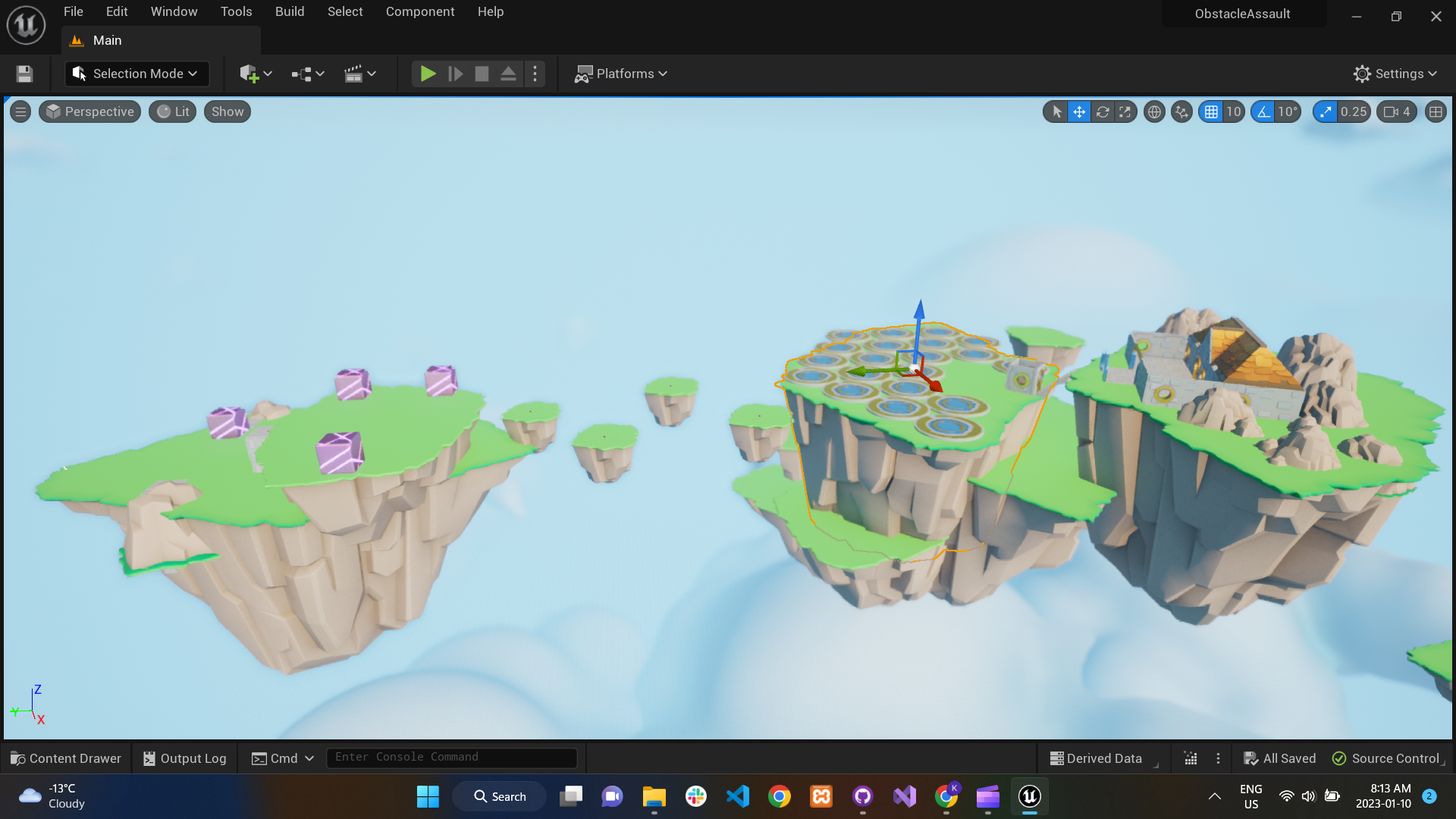The width and height of the screenshot is (1456, 819).
Task: Change scale snap value 0.25
Action: click(x=1354, y=111)
